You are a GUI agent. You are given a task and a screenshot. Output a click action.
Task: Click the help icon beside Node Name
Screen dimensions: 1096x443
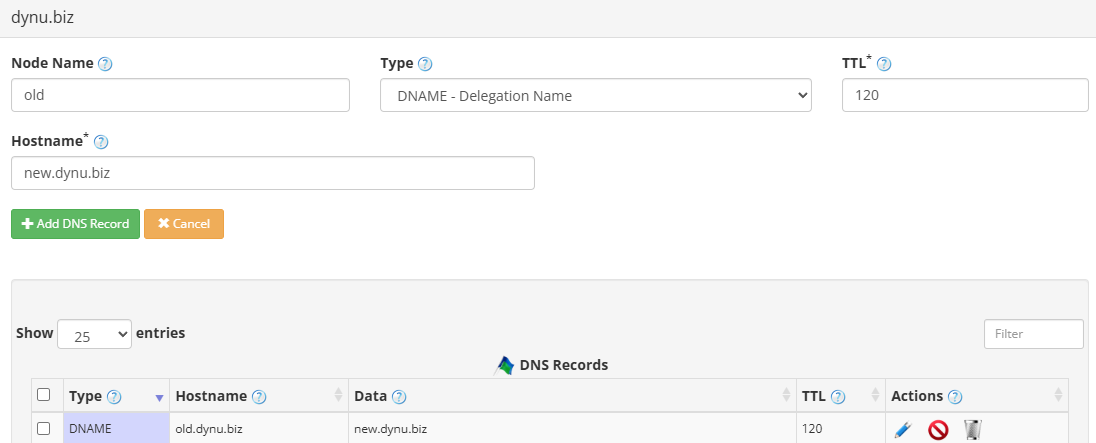[105, 64]
